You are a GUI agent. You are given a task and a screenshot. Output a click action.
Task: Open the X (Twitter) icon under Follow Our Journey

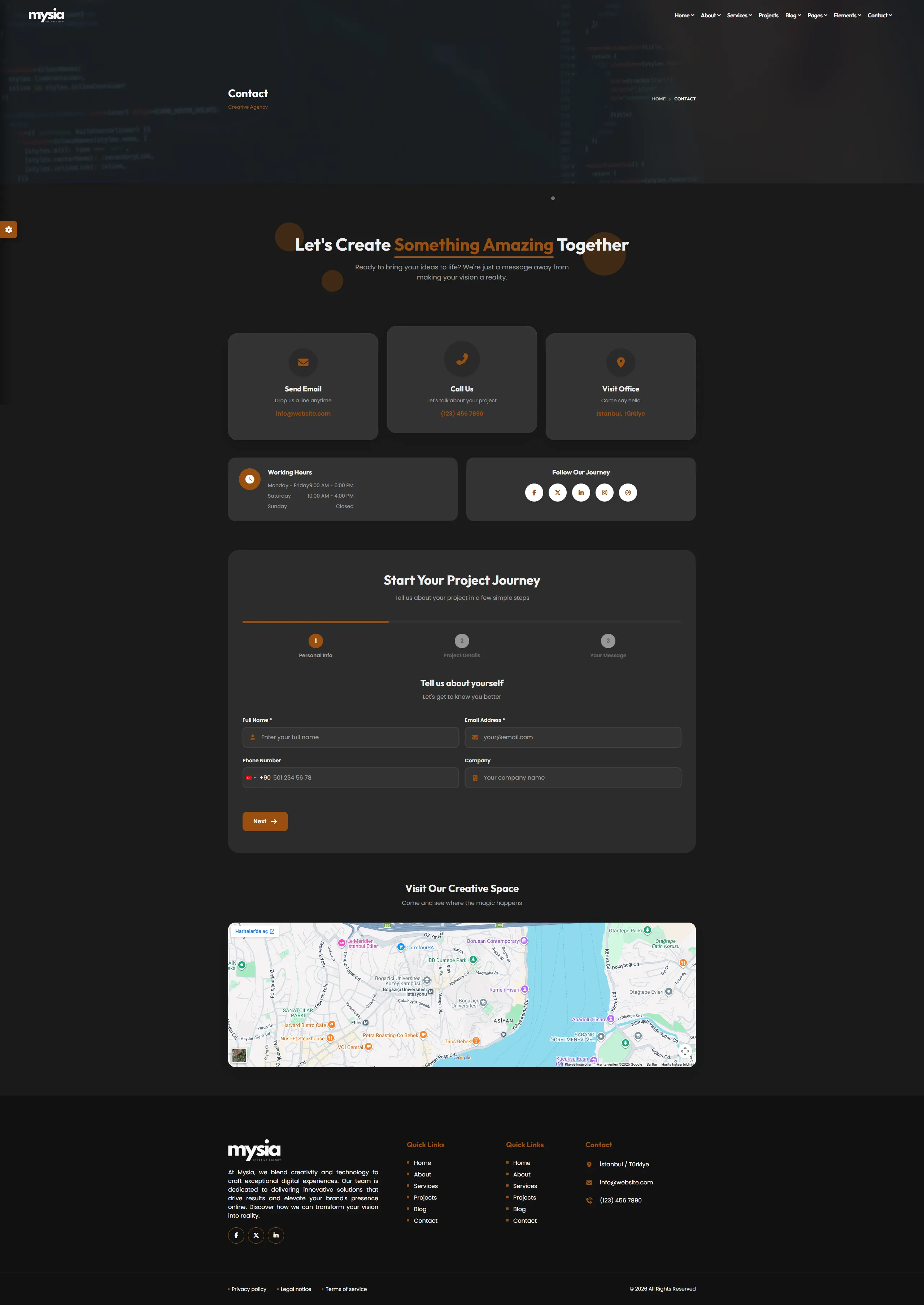pos(558,492)
